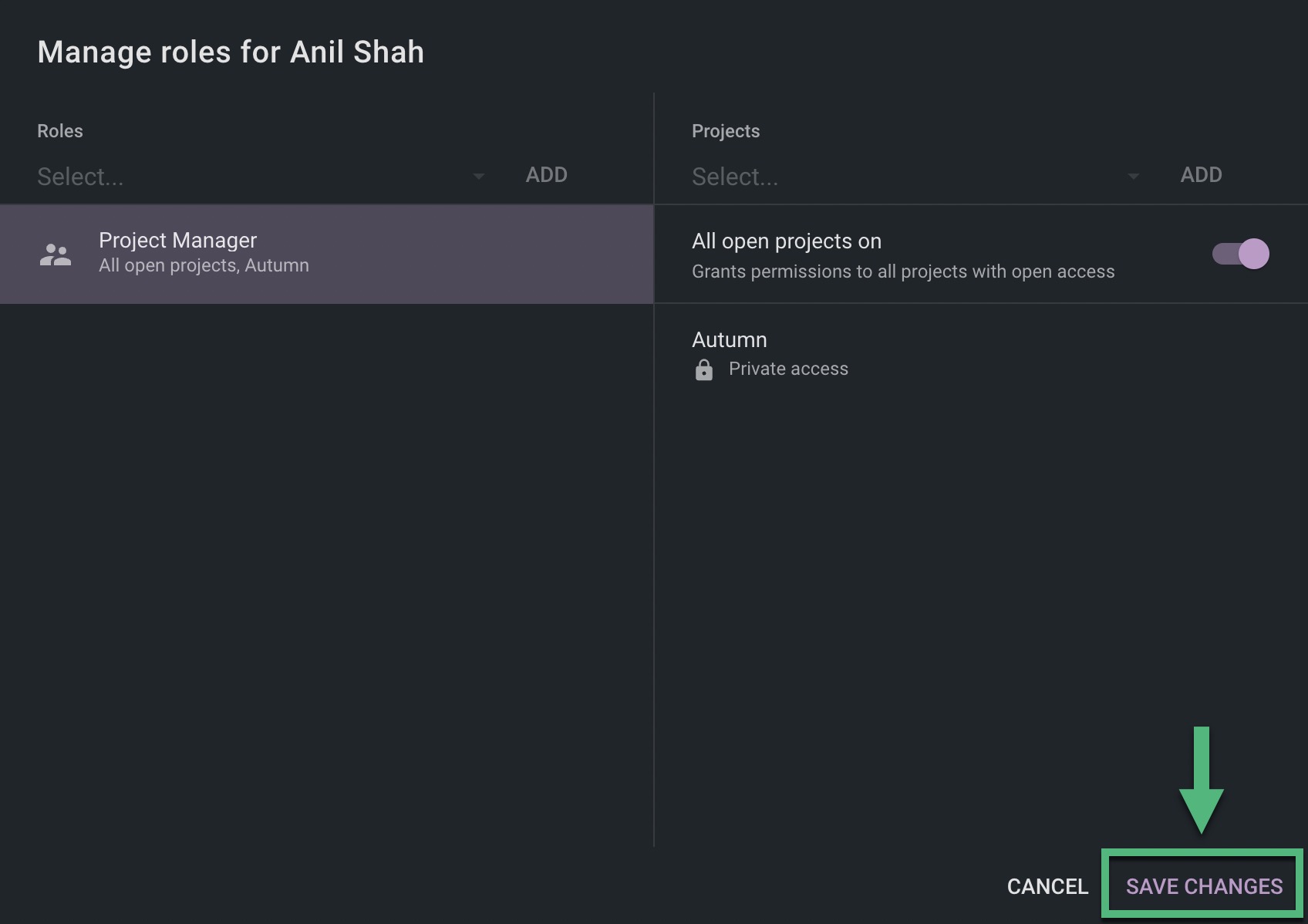The image size is (1308, 924).
Task: Save changes to Anil Shah's roles
Action: coord(1204,886)
